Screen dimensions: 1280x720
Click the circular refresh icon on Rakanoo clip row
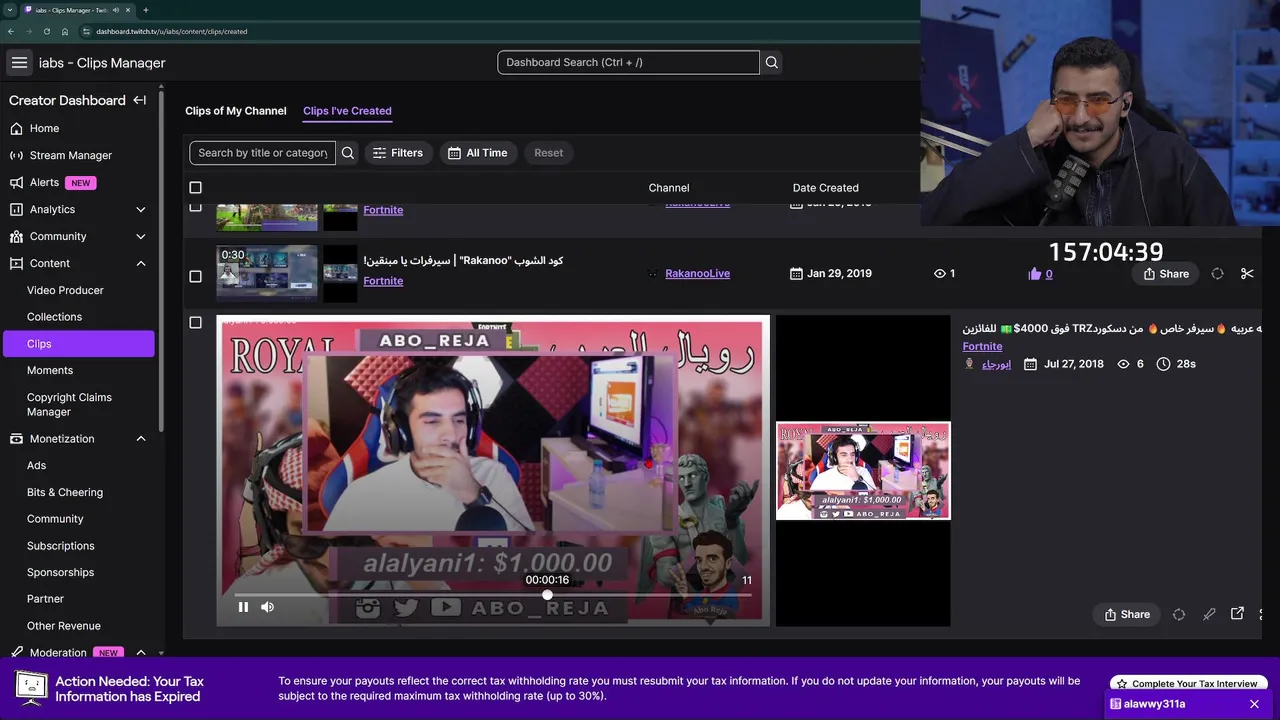coord(1217,274)
